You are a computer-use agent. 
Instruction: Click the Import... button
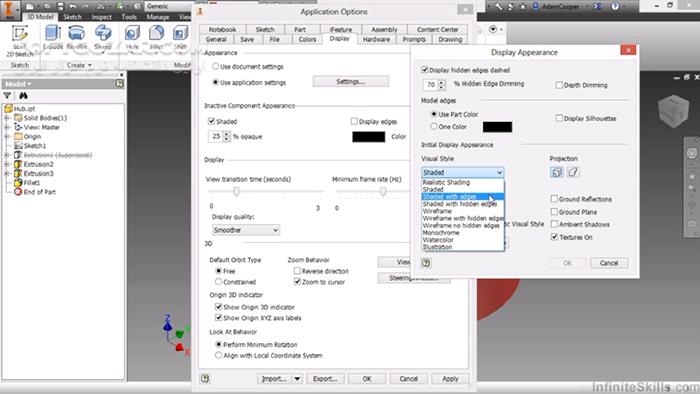click(x=274, y=379)
